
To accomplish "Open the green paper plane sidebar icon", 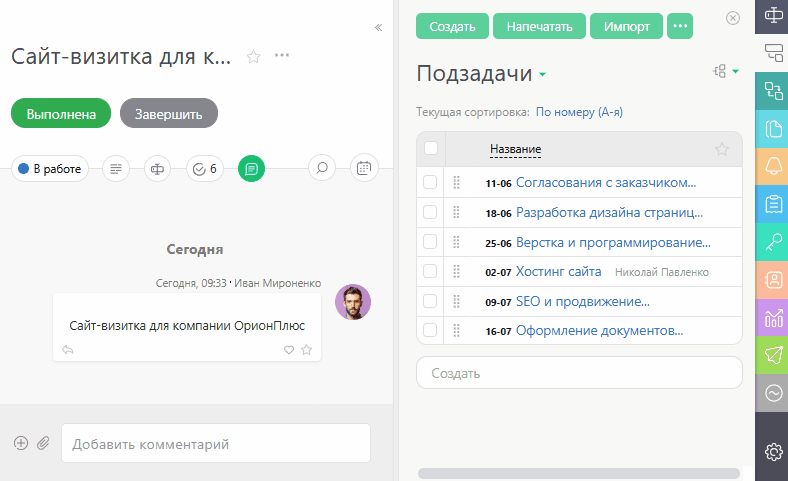I will coord(773,355).
